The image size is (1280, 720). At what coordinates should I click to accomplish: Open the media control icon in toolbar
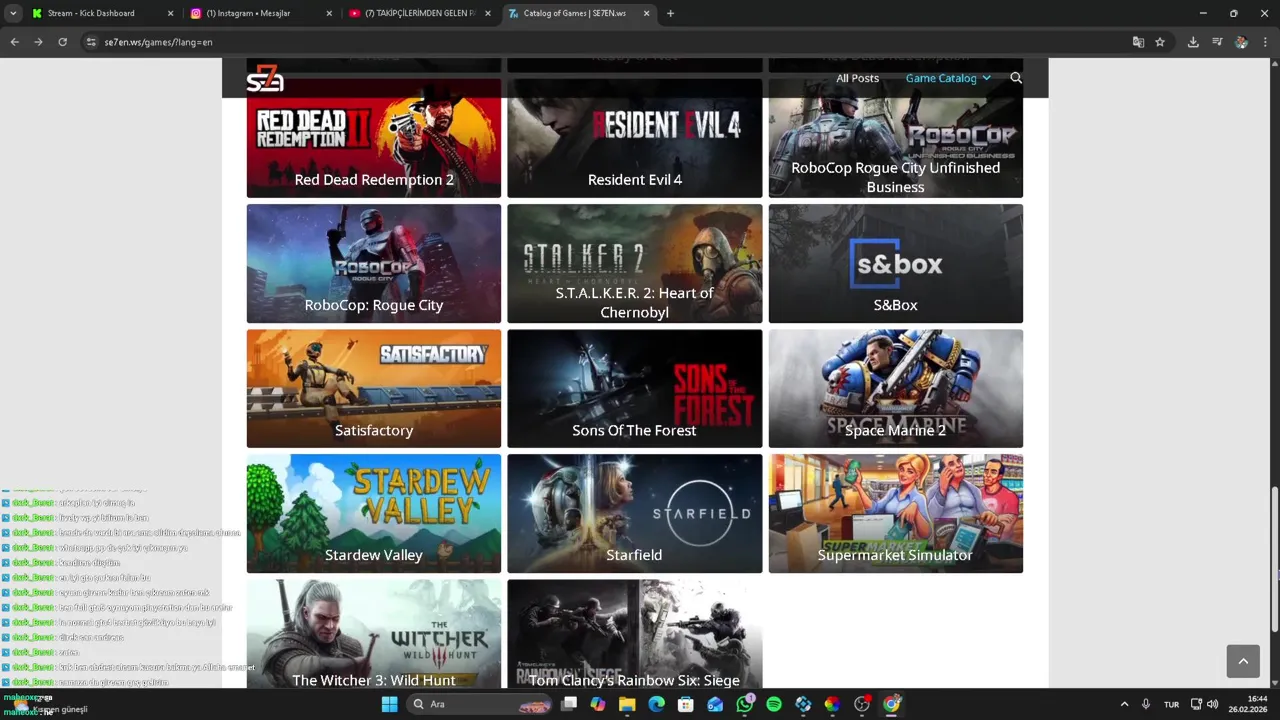(1217, 42)
